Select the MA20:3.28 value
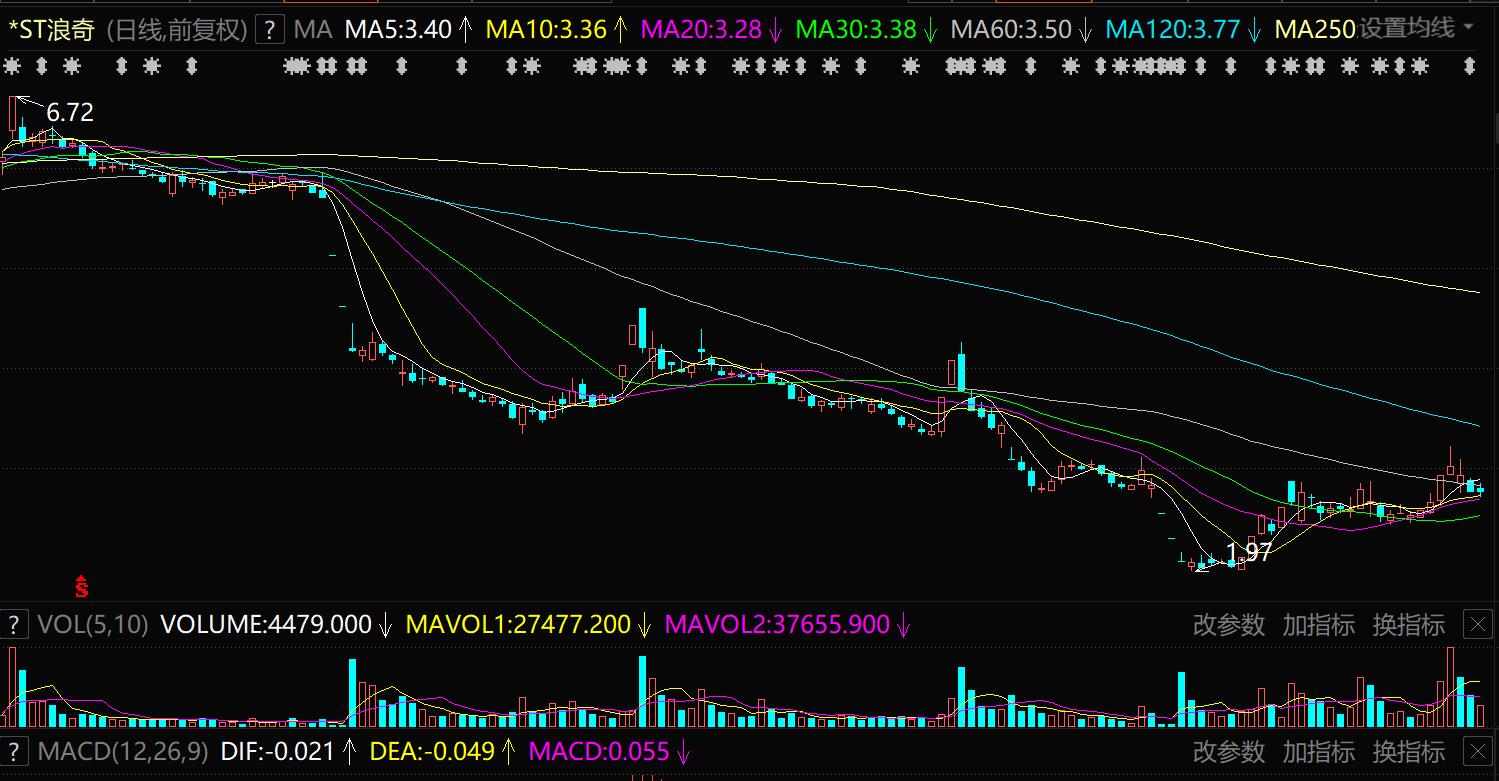 pos(701,29)
